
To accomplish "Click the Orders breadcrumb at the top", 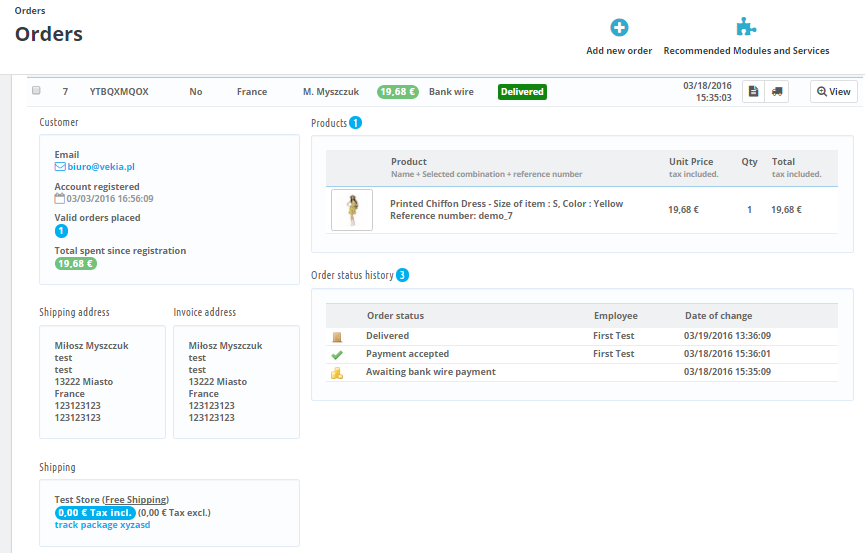I will point(30,10).
